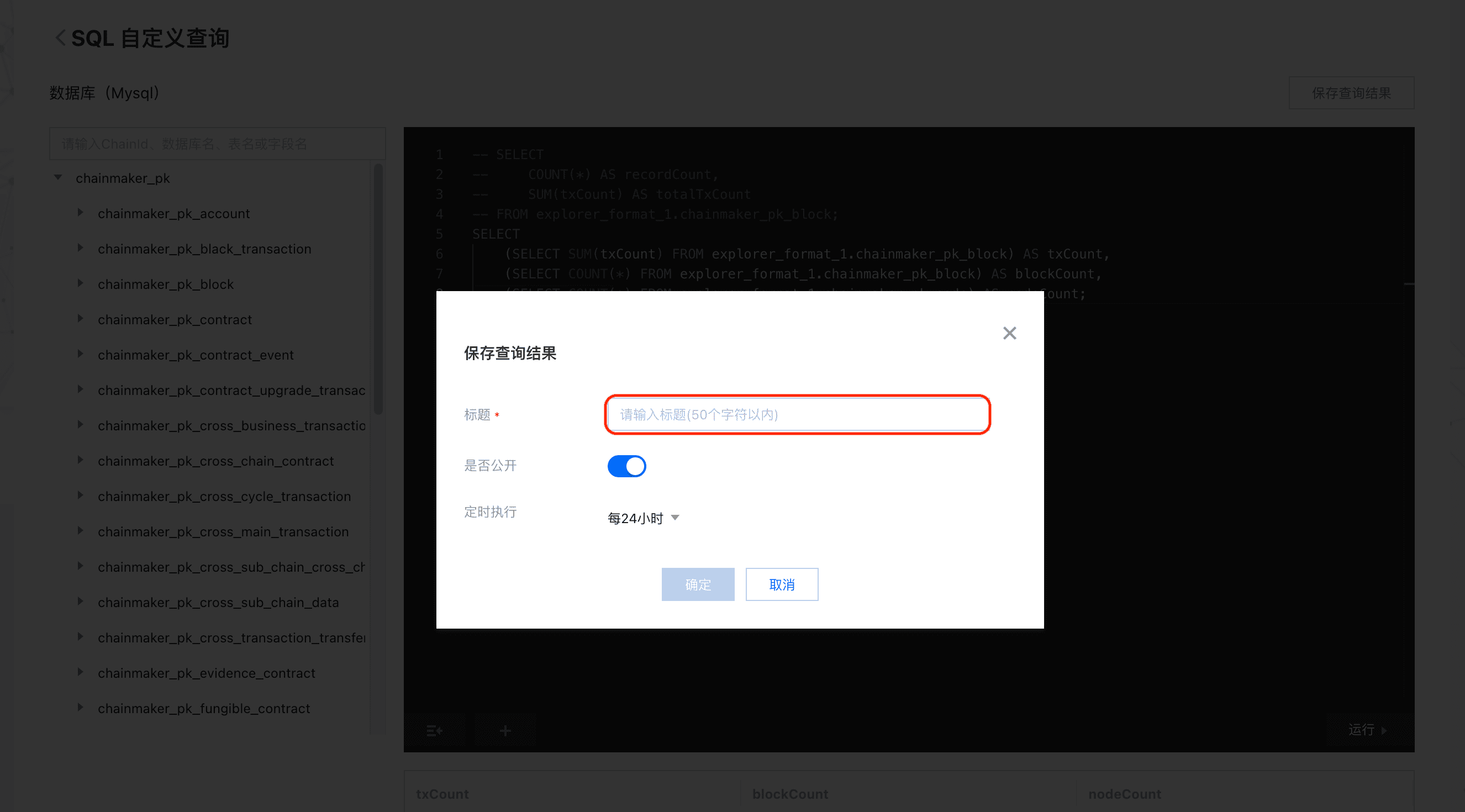Select chainmaker_pk_evidence_contract in the tree
1465x812 pixels.
click(206, 673)
